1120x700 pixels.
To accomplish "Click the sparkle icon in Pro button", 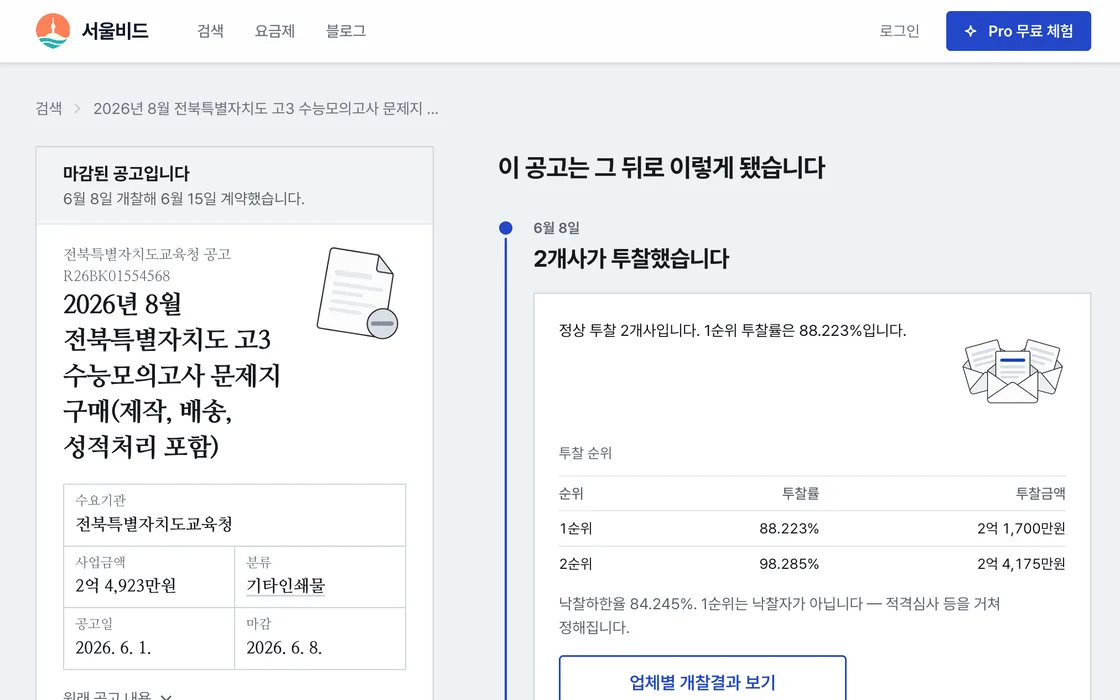I will point(970,31).
